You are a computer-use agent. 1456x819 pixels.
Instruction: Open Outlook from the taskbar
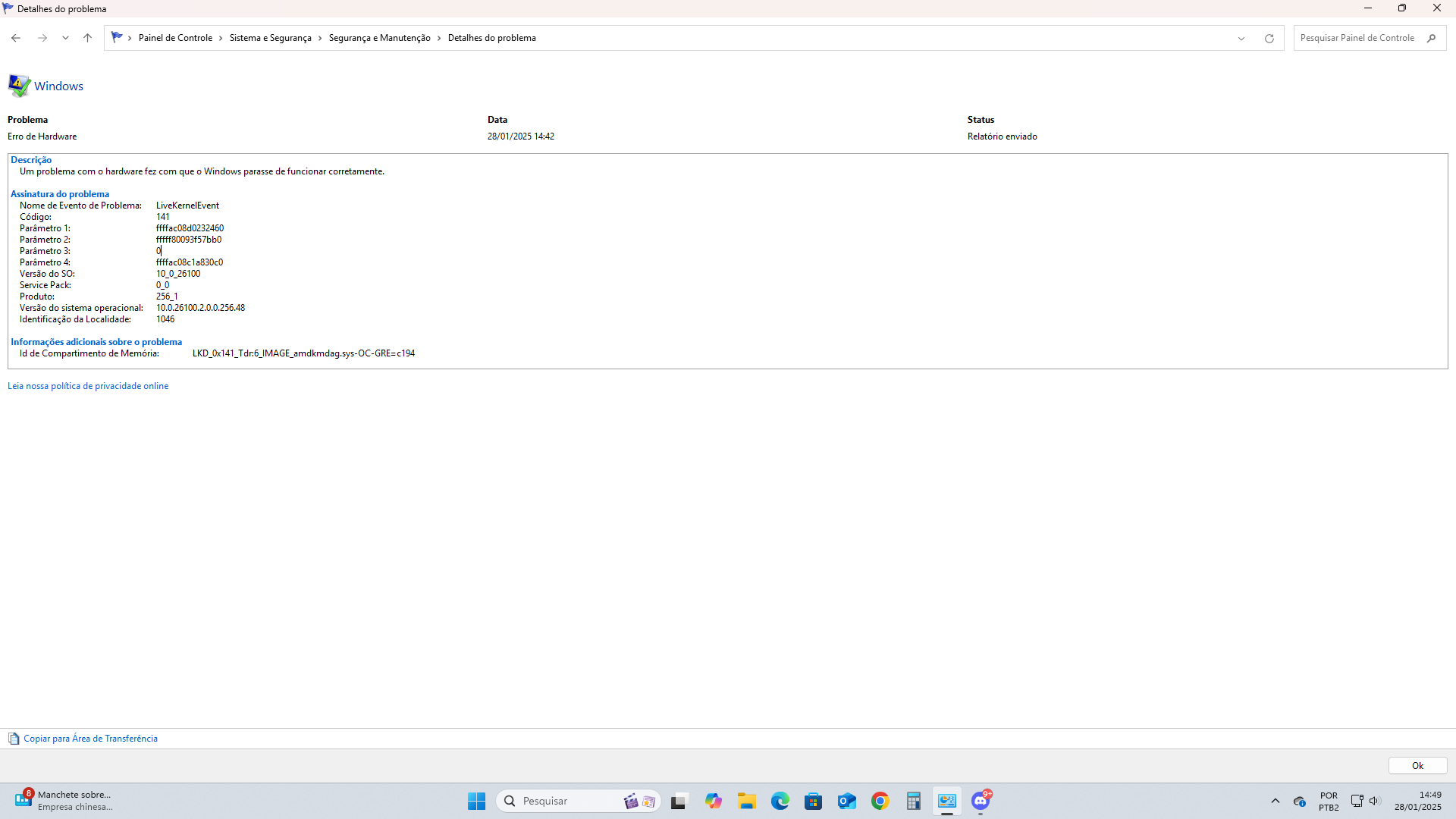pos(847,801)
